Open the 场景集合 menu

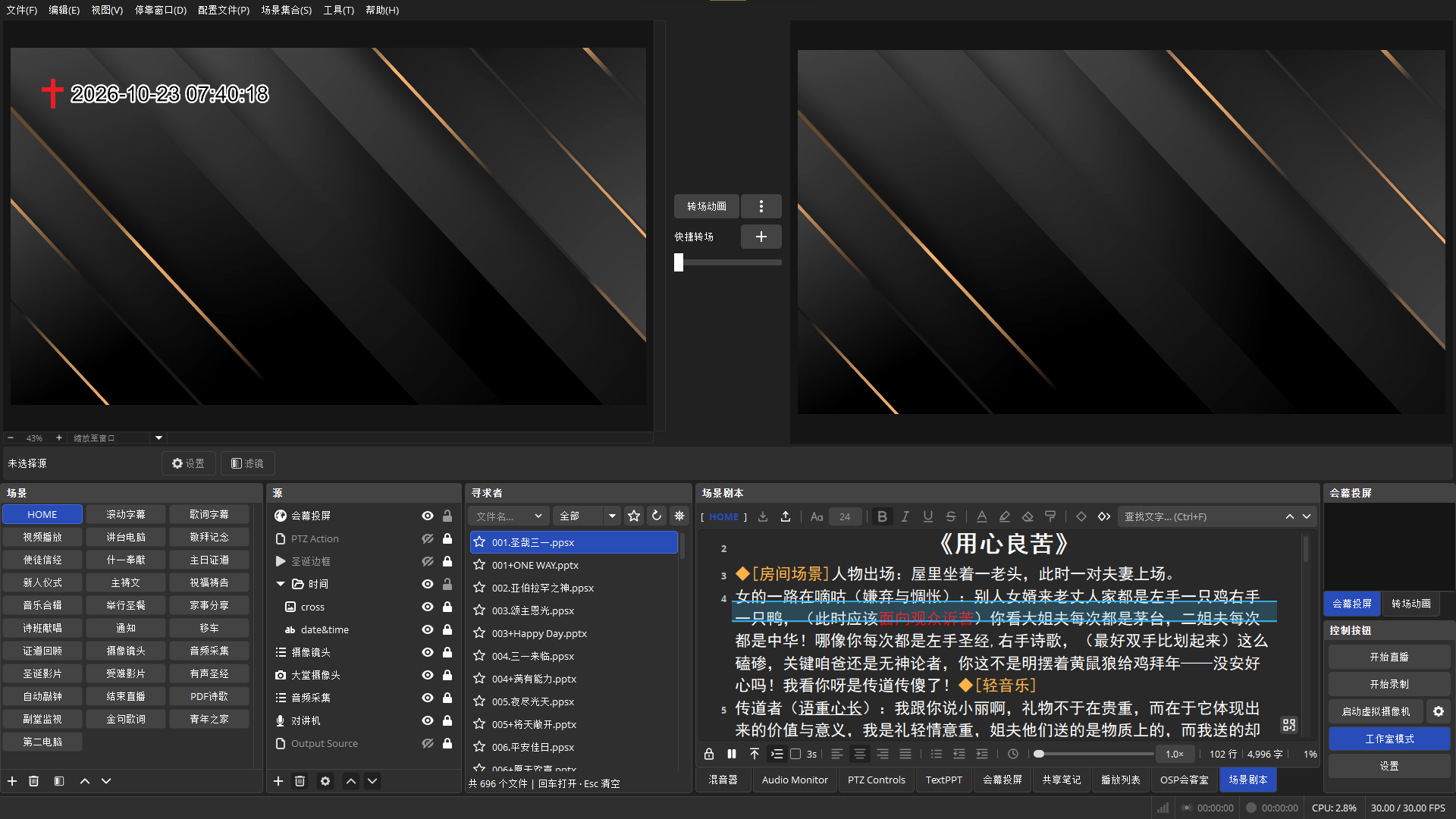286,10
